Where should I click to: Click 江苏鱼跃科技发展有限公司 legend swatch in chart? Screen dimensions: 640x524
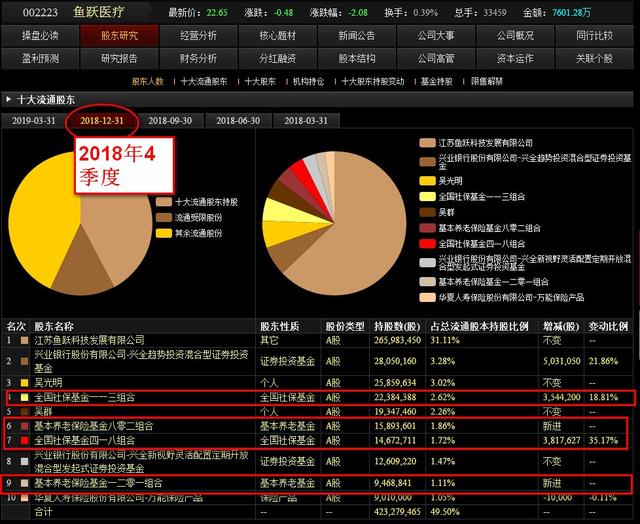click(x=427, y=143)
